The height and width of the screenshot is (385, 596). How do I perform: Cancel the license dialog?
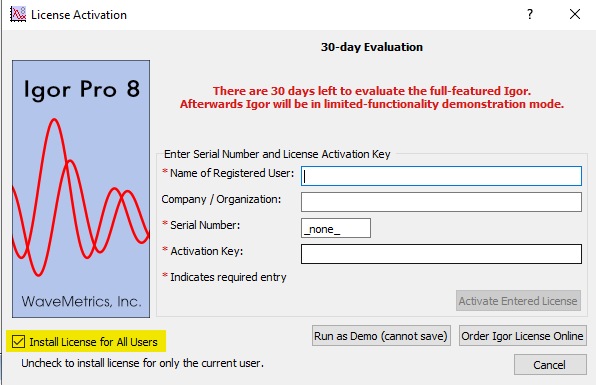click(x=550, y=365)
